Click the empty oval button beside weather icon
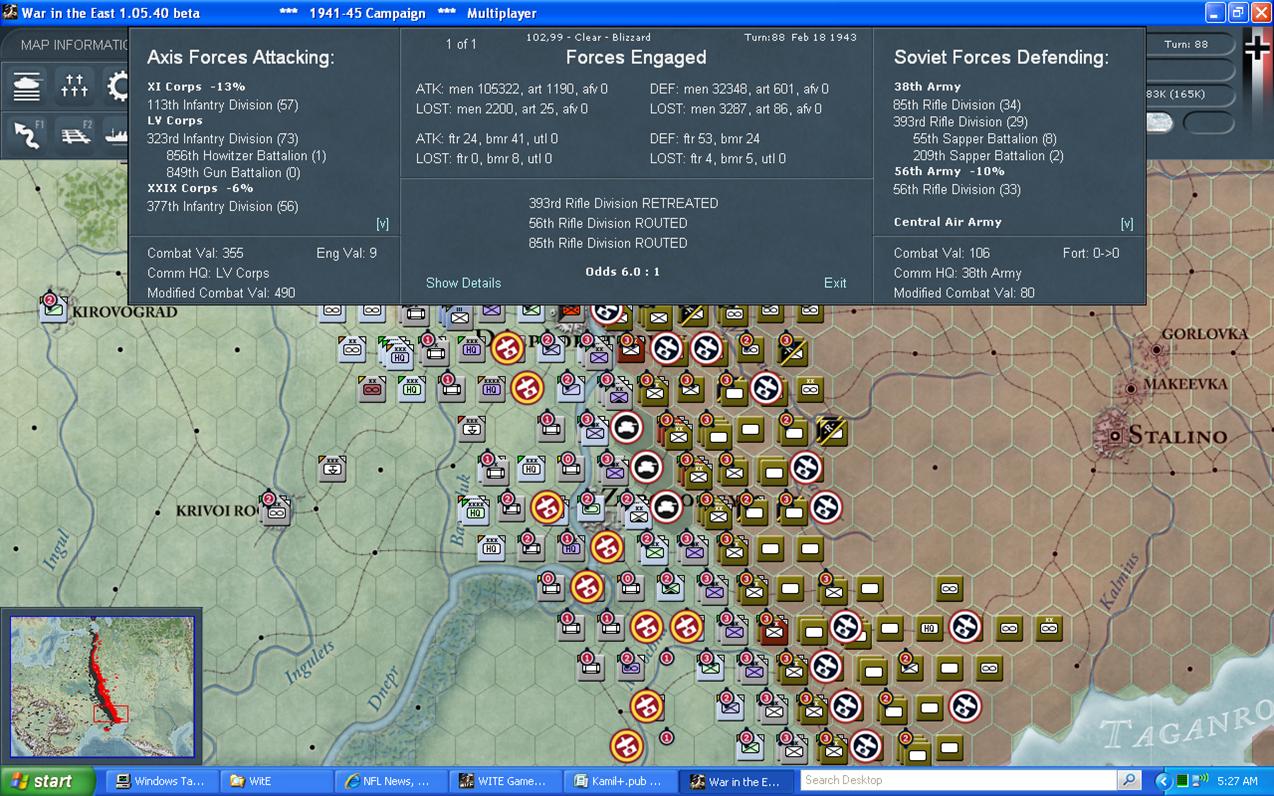Screen dimensions: 1274x796 tap(1209, 122)
